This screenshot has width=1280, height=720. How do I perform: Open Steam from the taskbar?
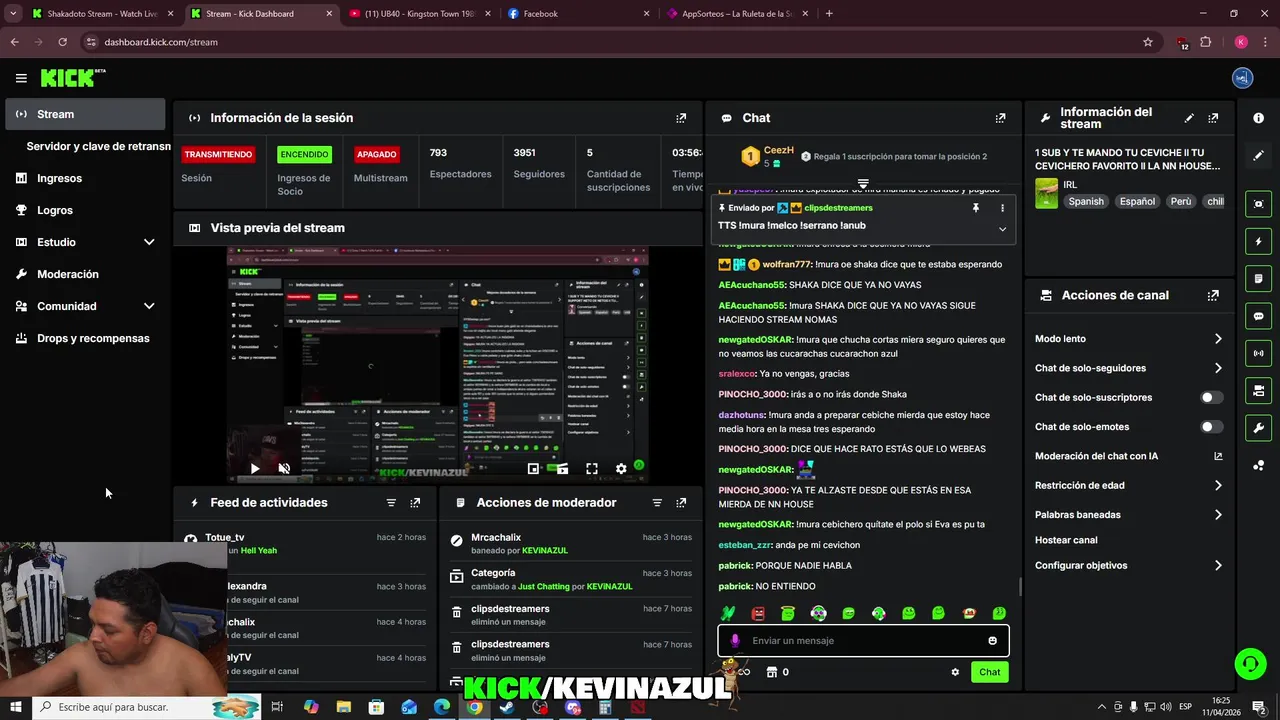(x=507, y=707)
